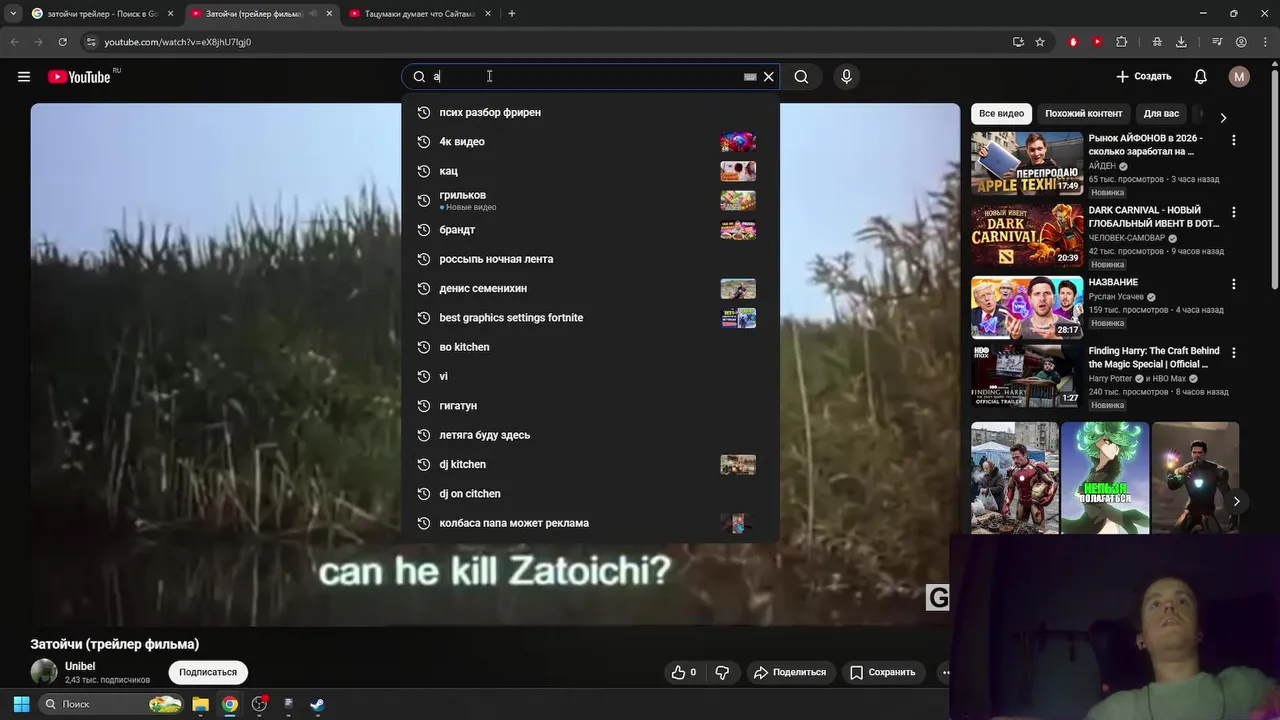Open the account avatar menu
This screenshot has height=720, width=1280.
click(x=1239, y=77)
